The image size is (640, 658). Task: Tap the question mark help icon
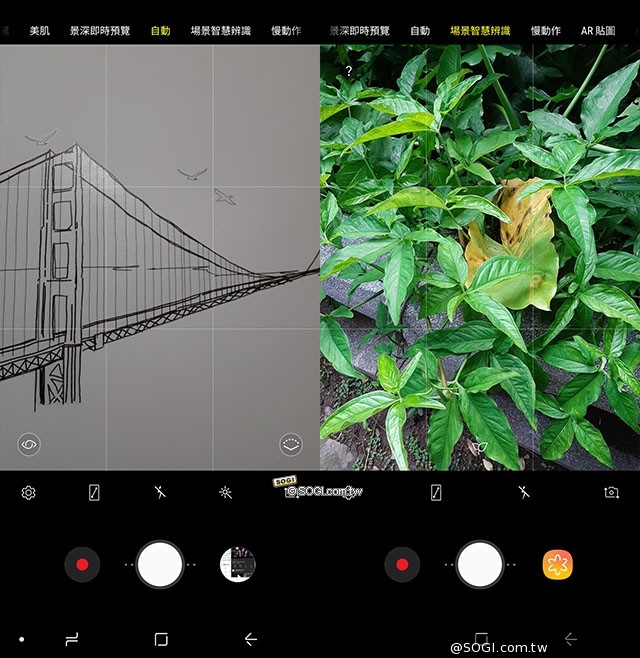tap(349, 70)
